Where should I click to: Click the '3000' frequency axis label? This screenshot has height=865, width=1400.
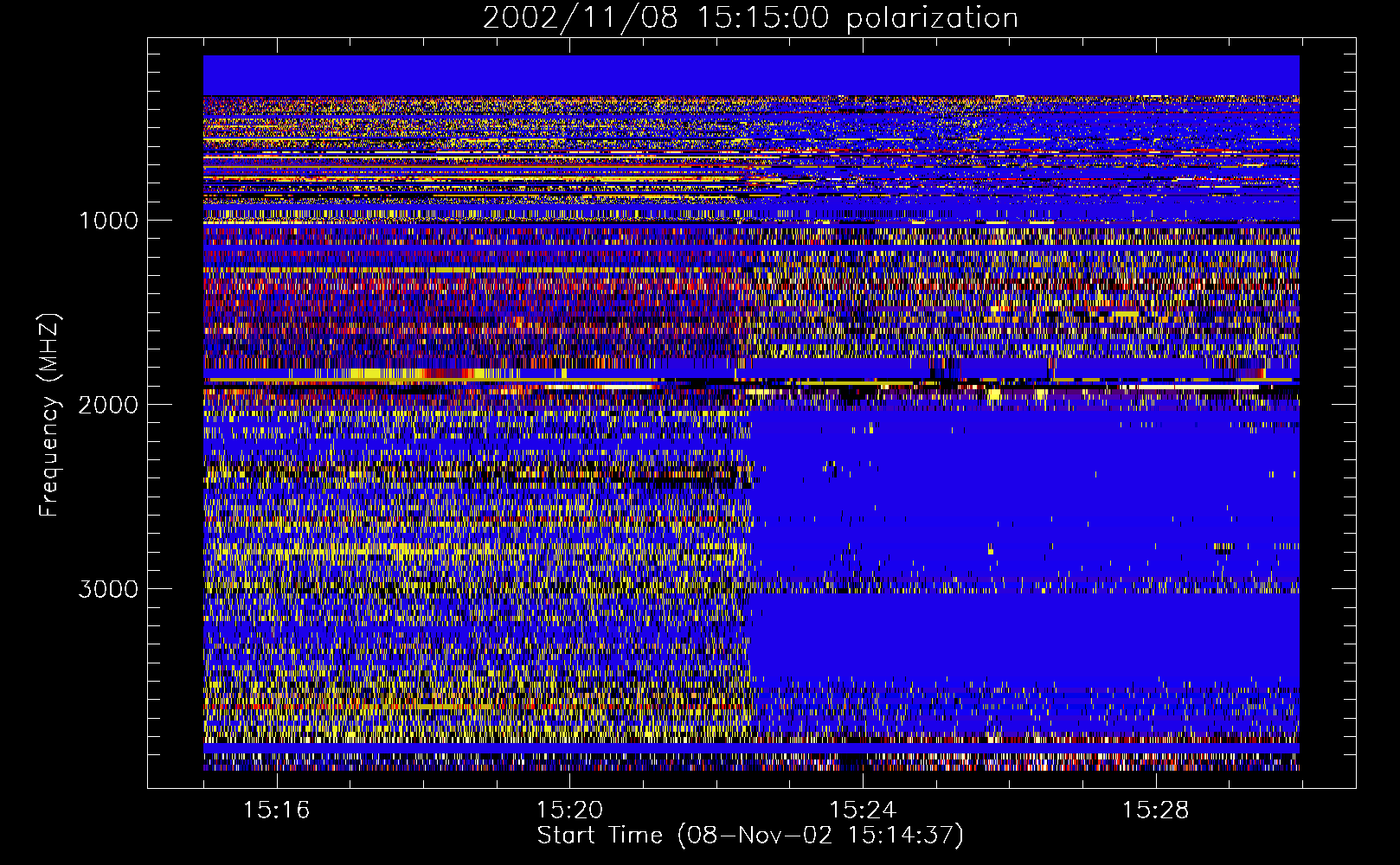point(108,589)
